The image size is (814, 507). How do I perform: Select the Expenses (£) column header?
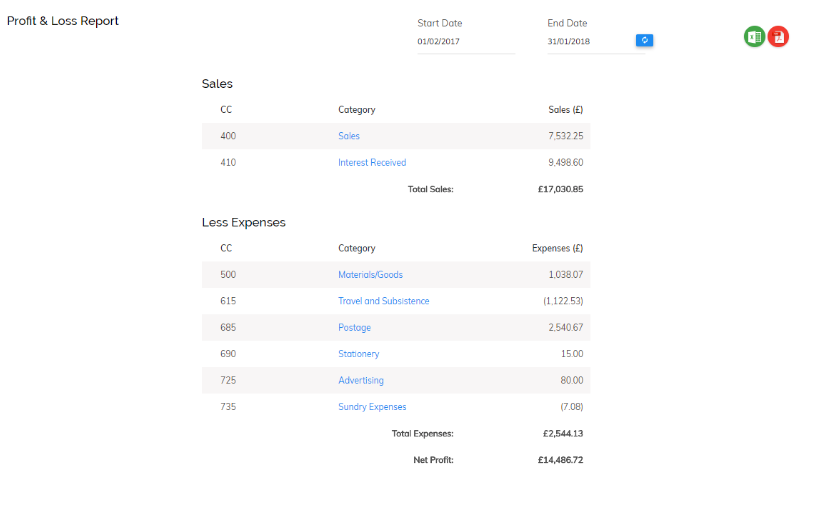(558, 248)
